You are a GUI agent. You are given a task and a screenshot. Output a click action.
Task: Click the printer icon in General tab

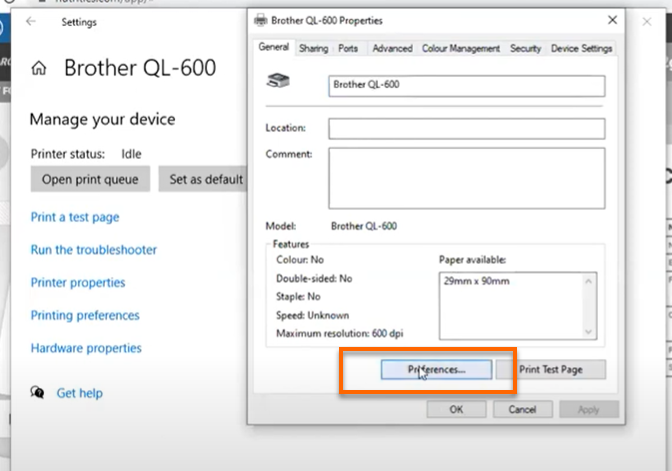[279, 84]
